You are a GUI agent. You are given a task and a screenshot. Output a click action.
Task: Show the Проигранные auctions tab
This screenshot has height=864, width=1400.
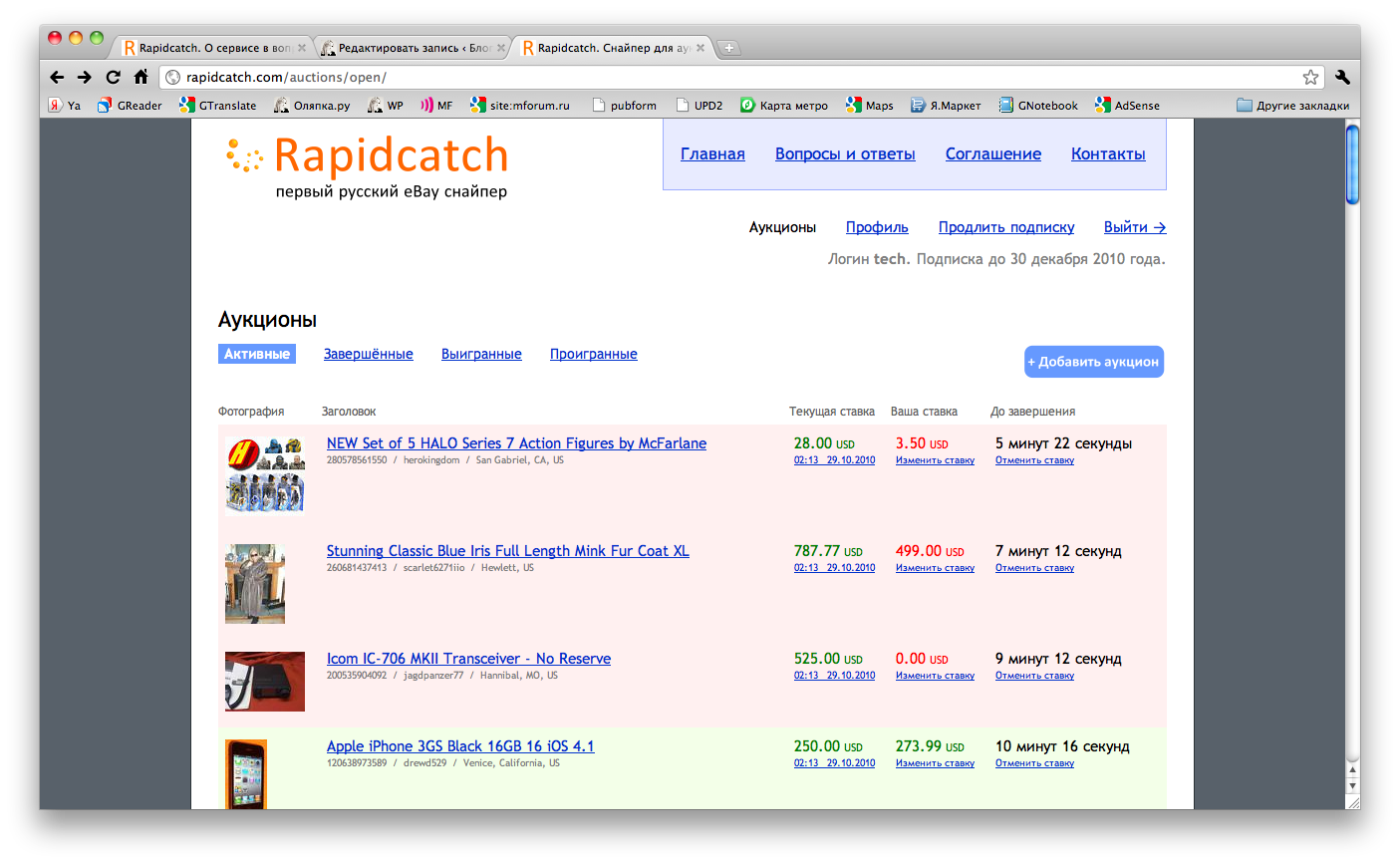click(594, 354)
